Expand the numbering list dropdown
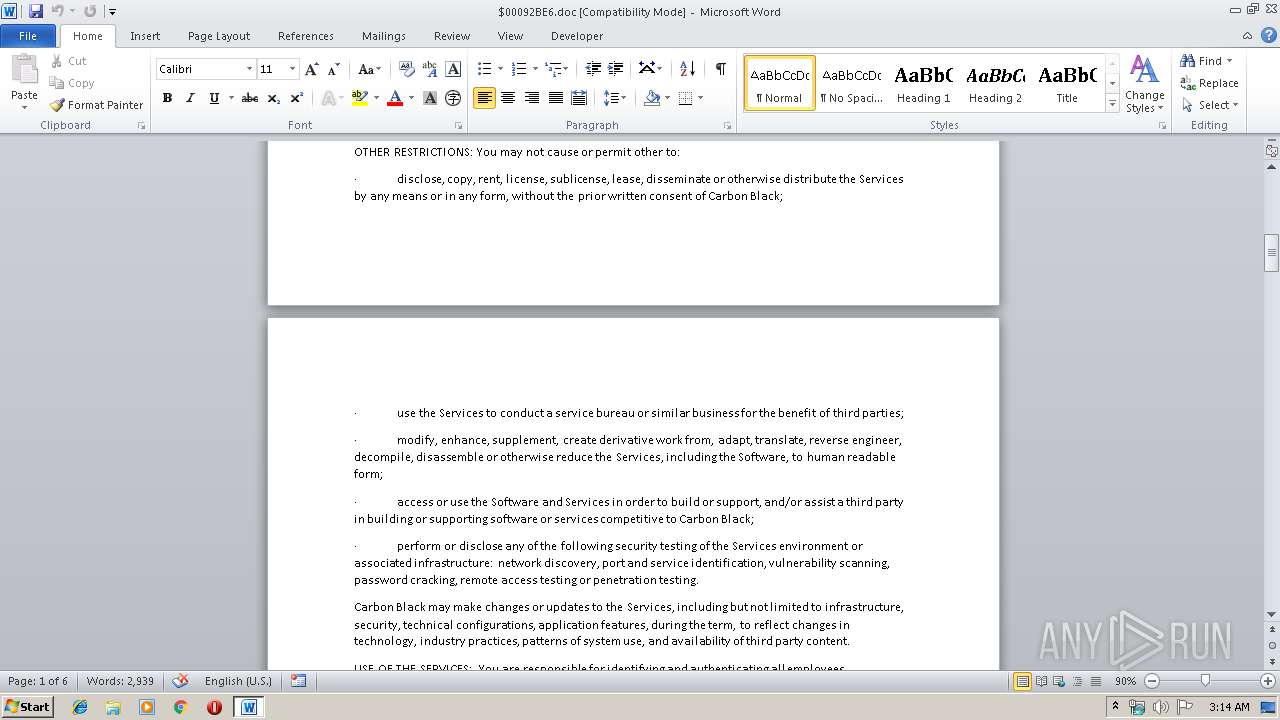Screen dimensions: 1280x720 [535, 69]
